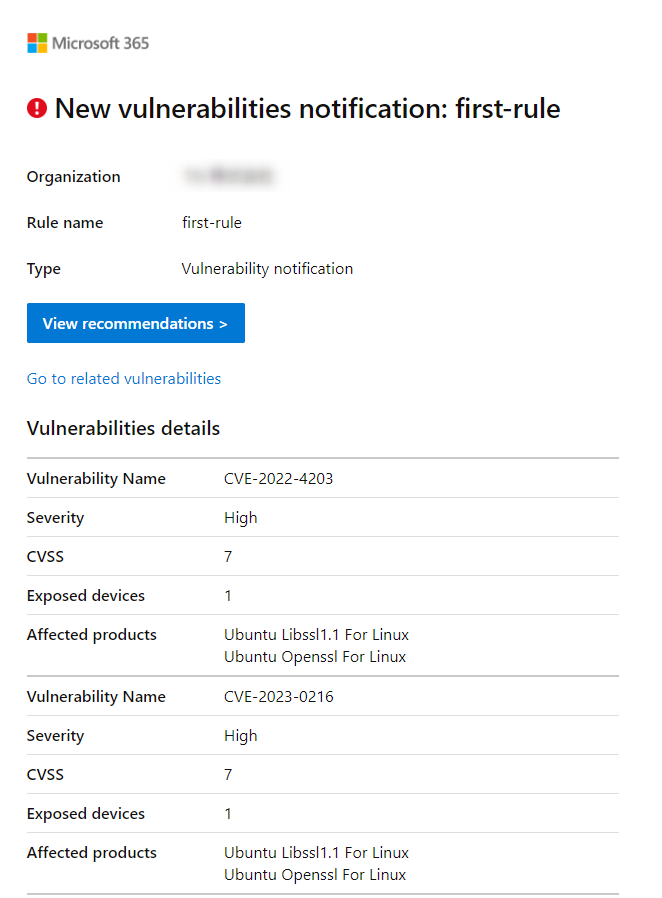Open View recommendations button
Screen dimensions: 662x898
[x=136, y=323]
